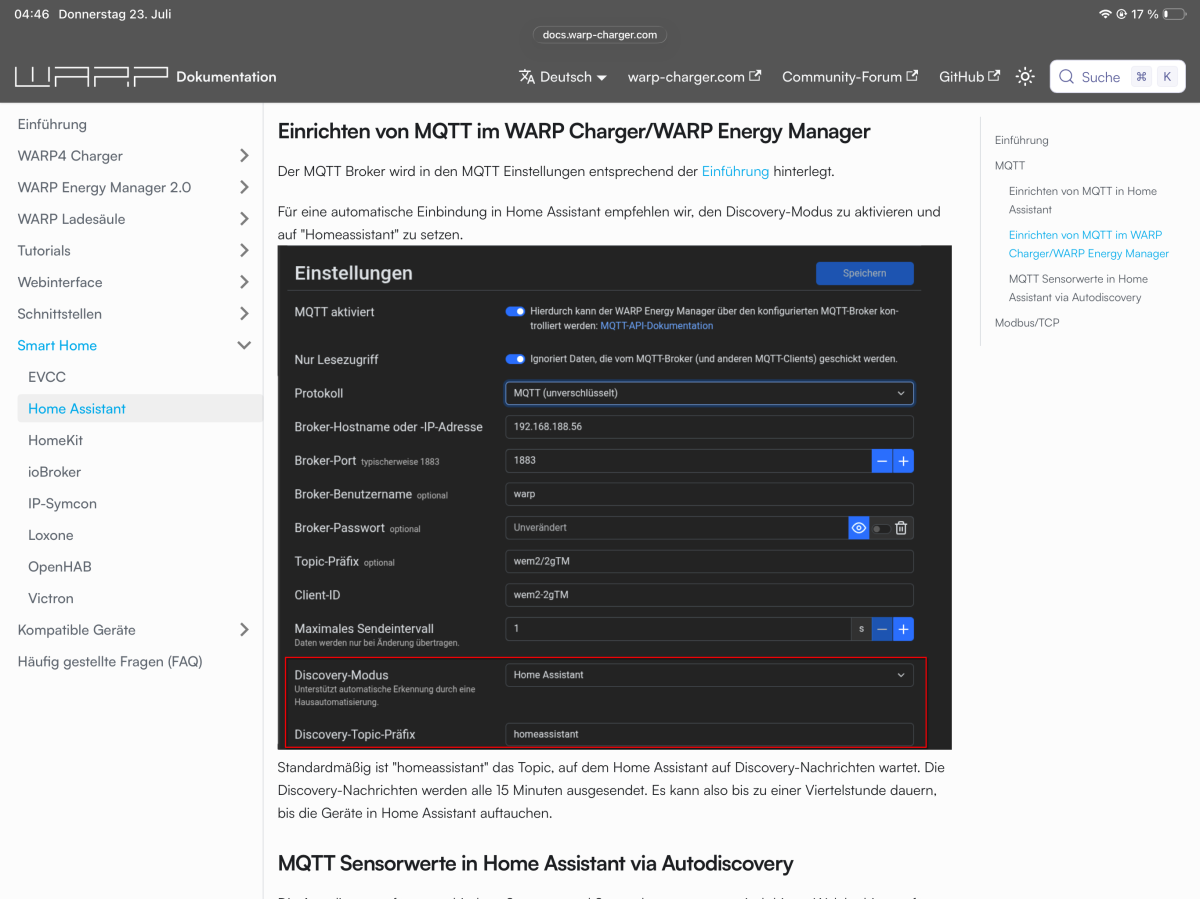Collapse the Smart Home sidebar section
Screen dimensions: 1200x899
(243, 345)
